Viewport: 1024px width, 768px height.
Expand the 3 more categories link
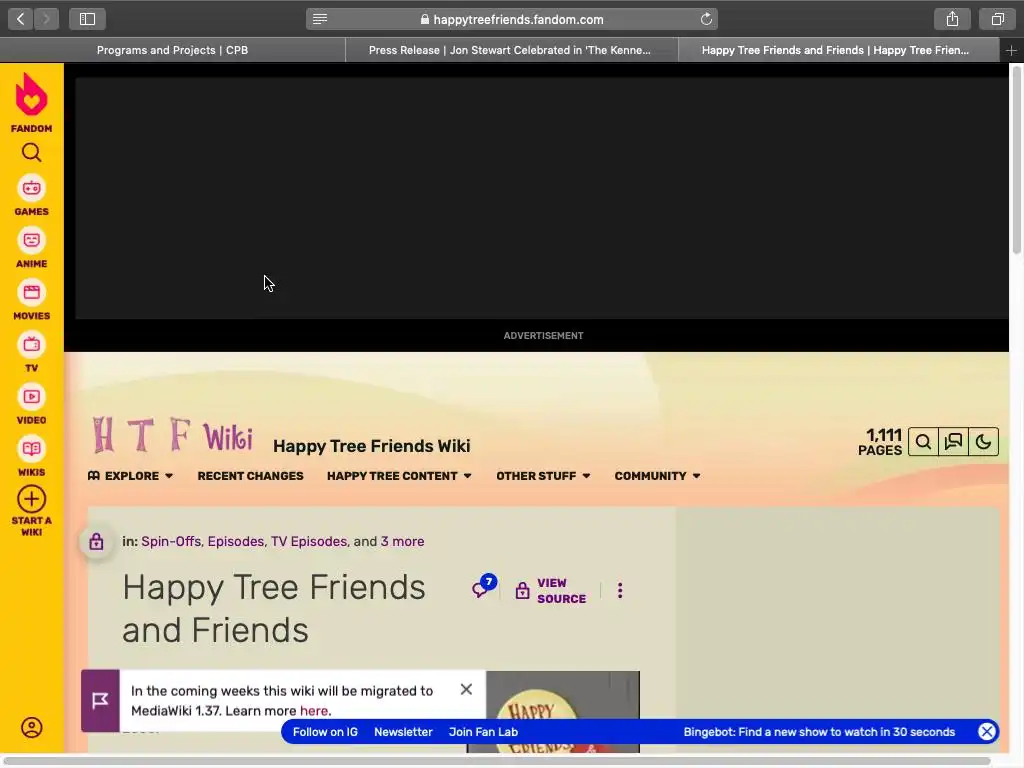point(402,541)
